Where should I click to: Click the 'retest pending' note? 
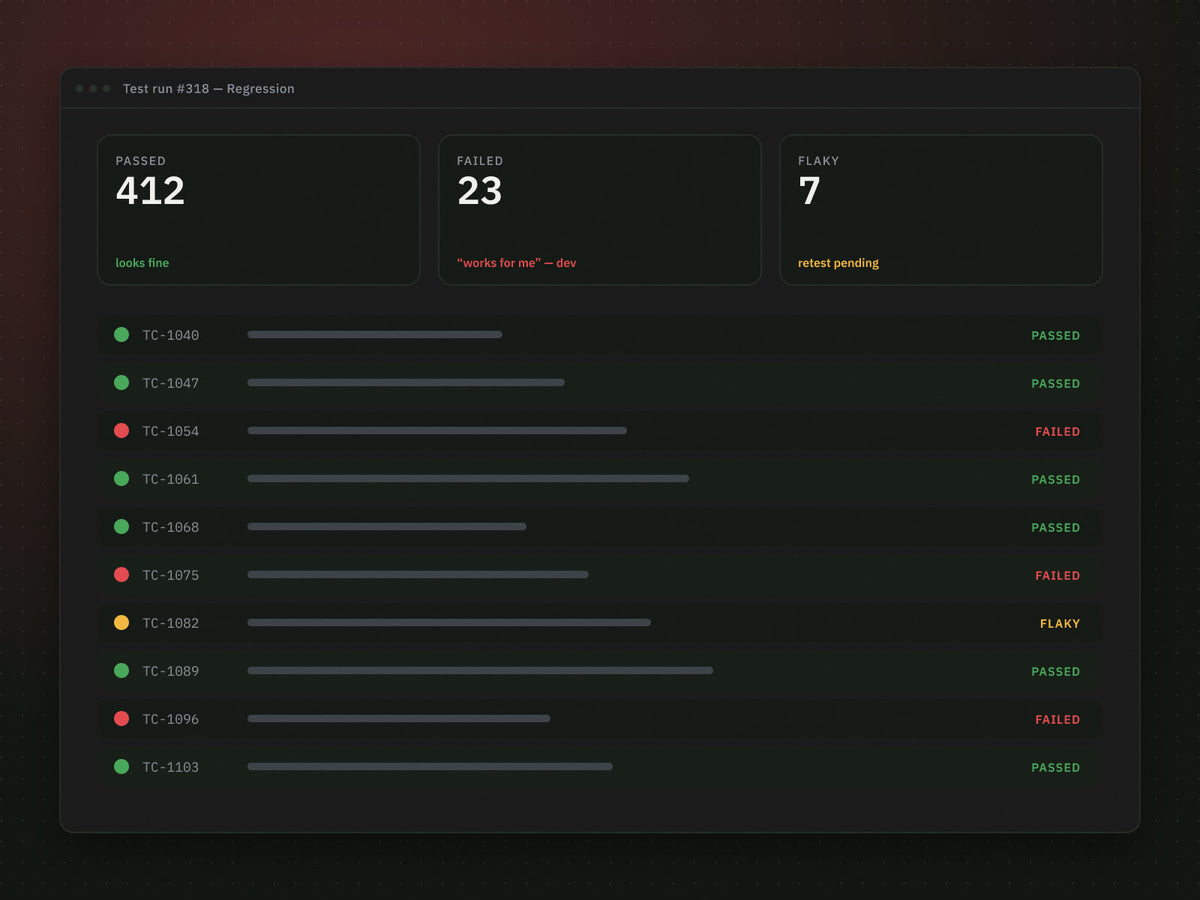838,263
